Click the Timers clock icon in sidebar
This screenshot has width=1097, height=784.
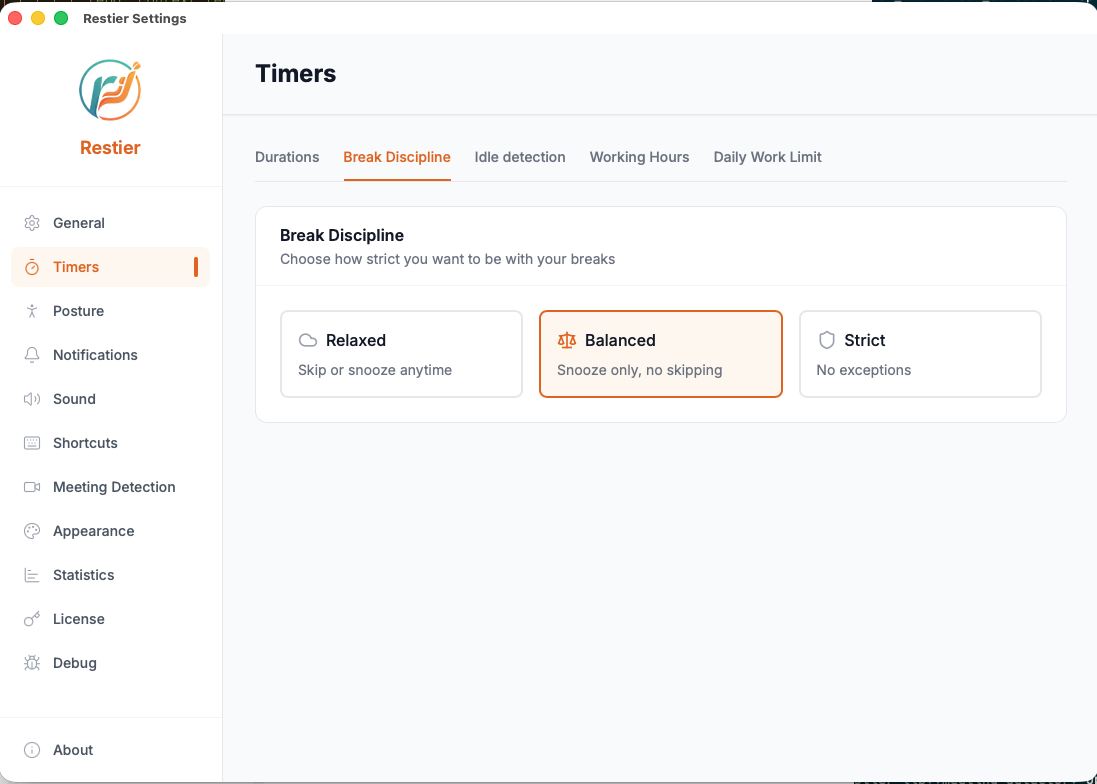[31, 267]
